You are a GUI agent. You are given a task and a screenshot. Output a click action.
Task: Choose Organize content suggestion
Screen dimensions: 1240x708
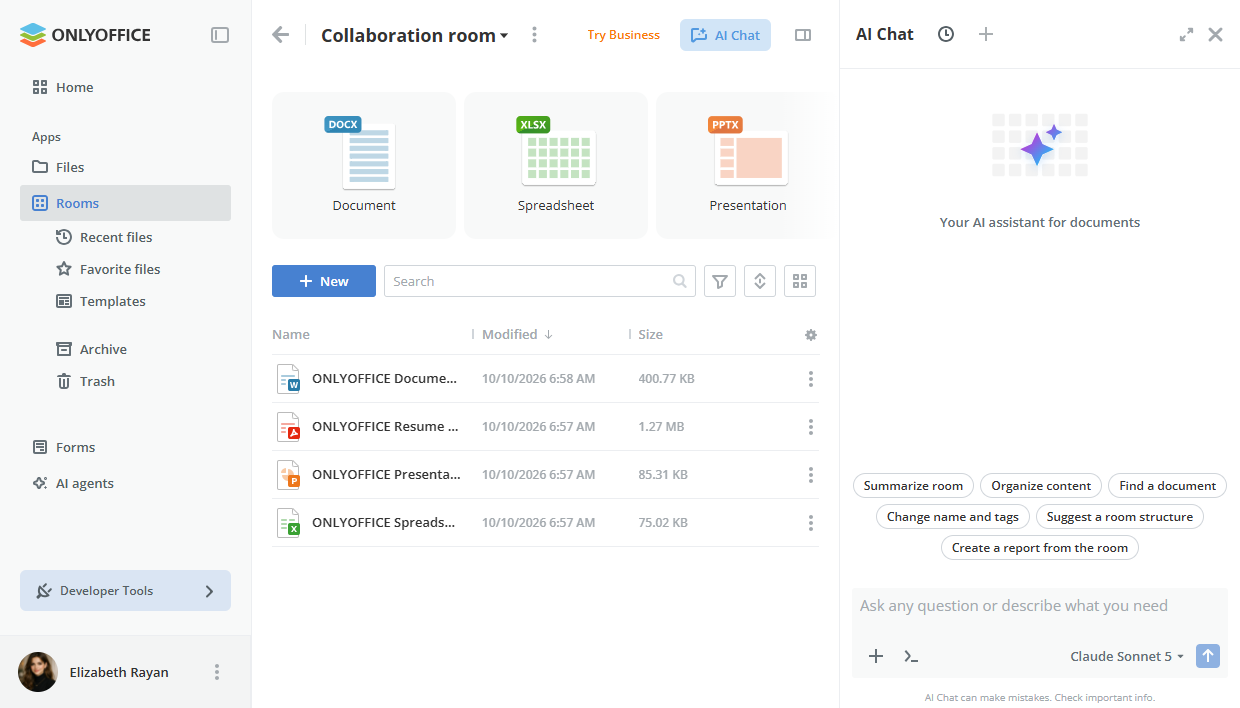coord(1041,486)
